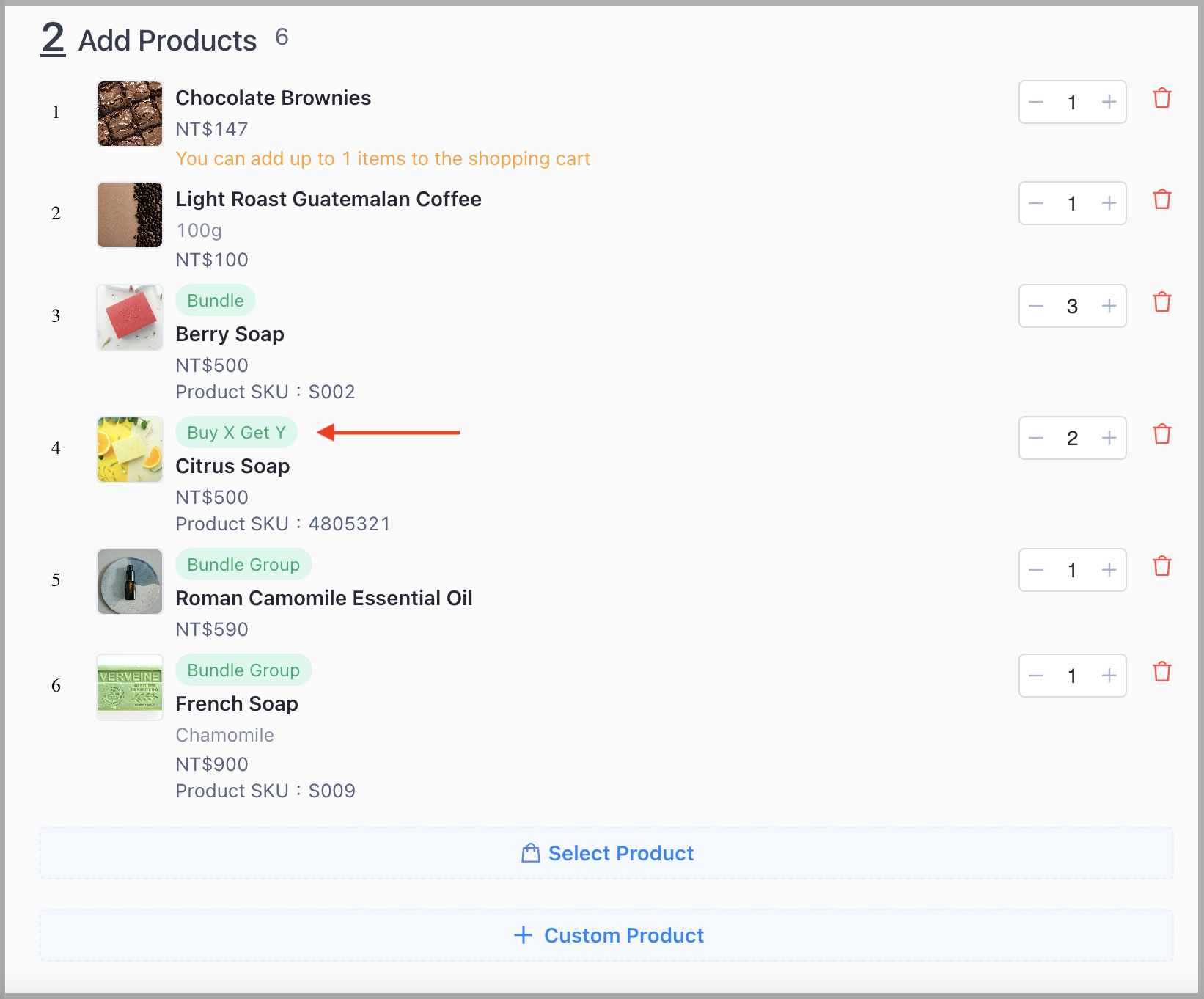Open the Chocolate Brownies product thumbnail
This screenshot has width=1204, height=999.
point(130,114)
